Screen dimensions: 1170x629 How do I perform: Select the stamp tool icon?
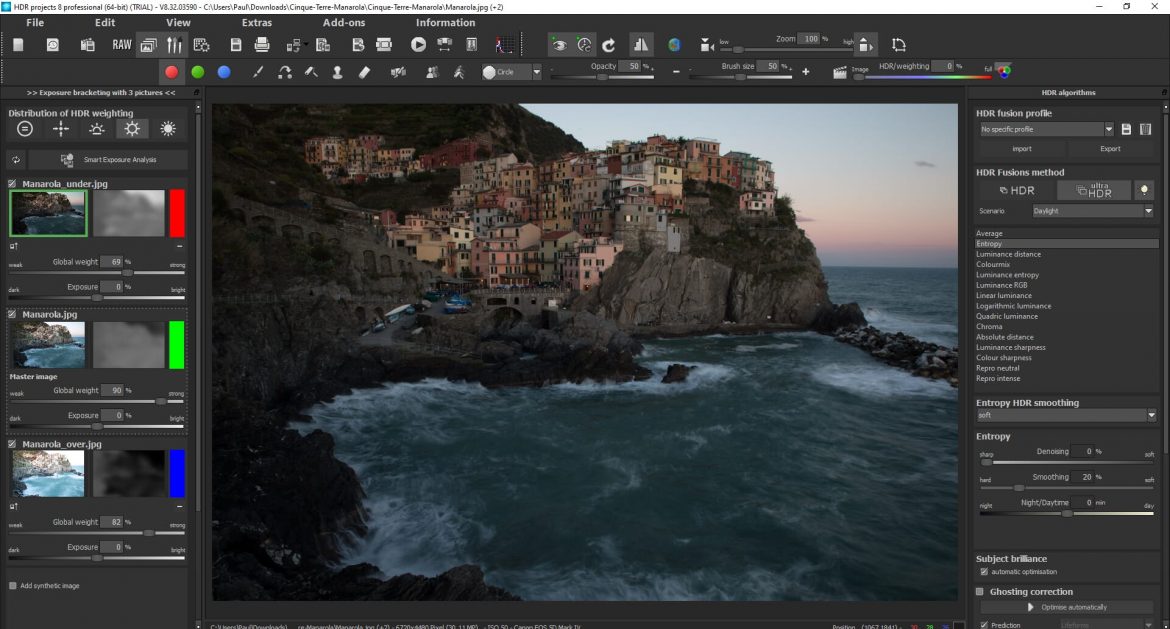click(x=337, y=72)
